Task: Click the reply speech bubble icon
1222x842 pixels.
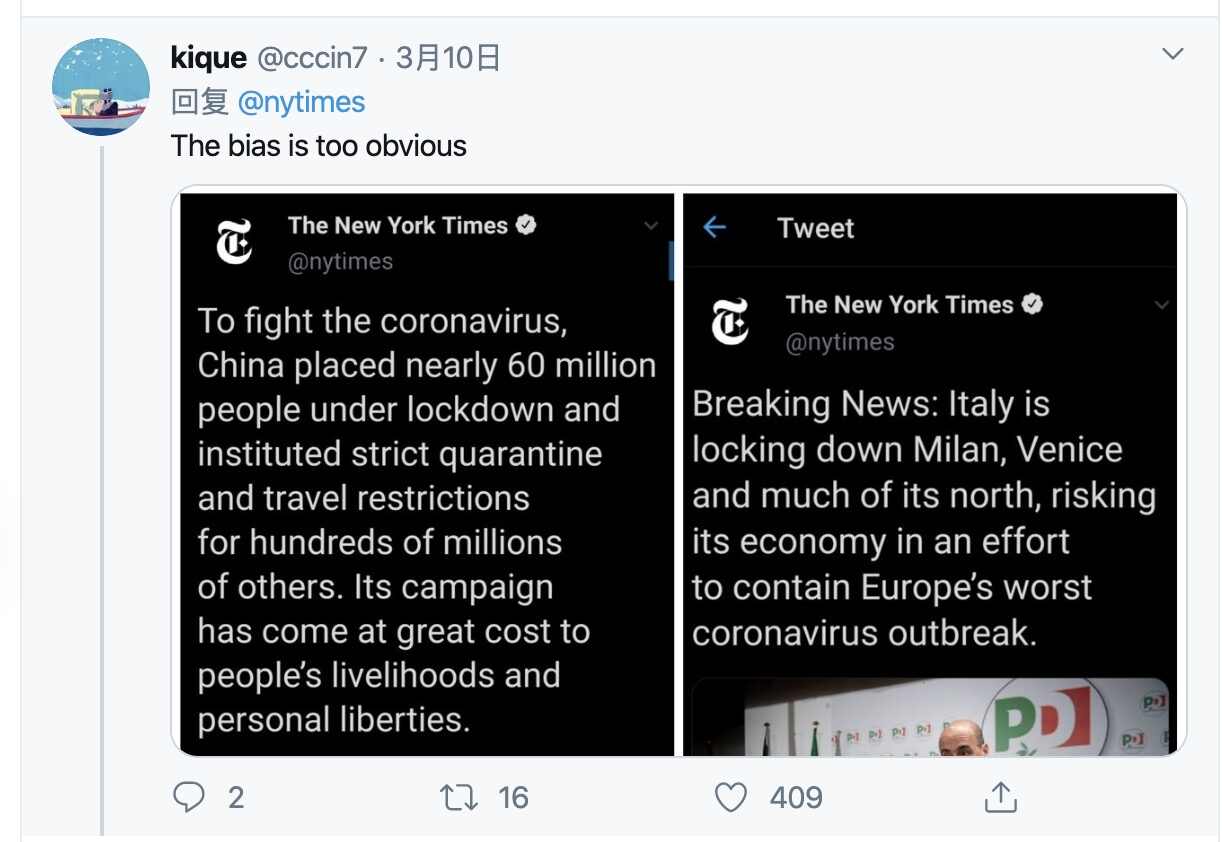Action: point(189,797)
